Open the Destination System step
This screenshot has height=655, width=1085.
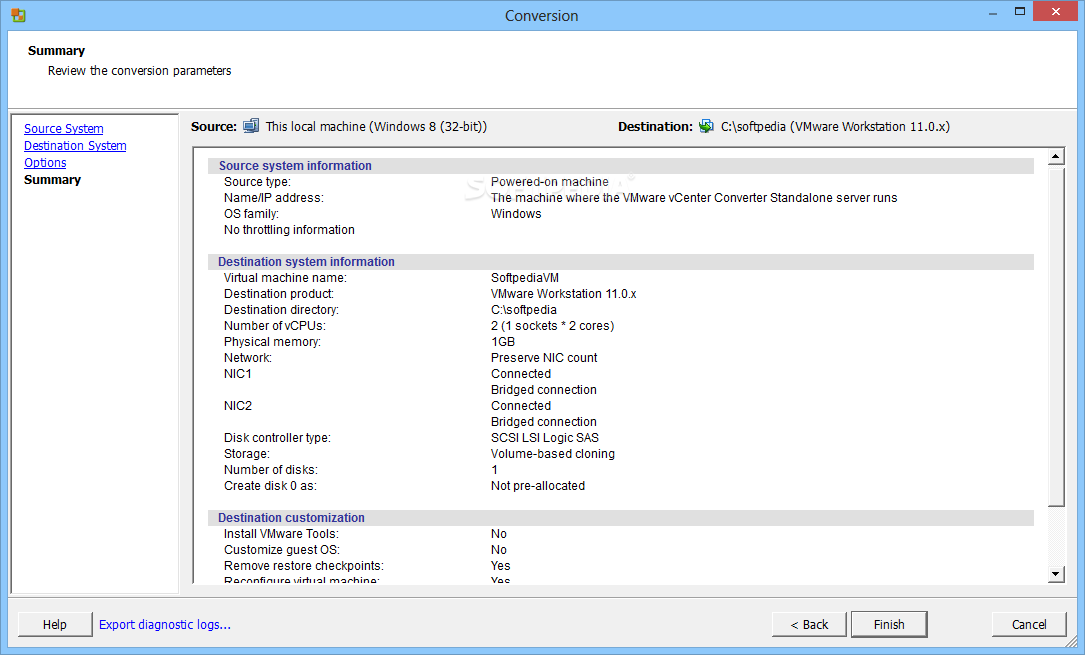coord(75,146)
